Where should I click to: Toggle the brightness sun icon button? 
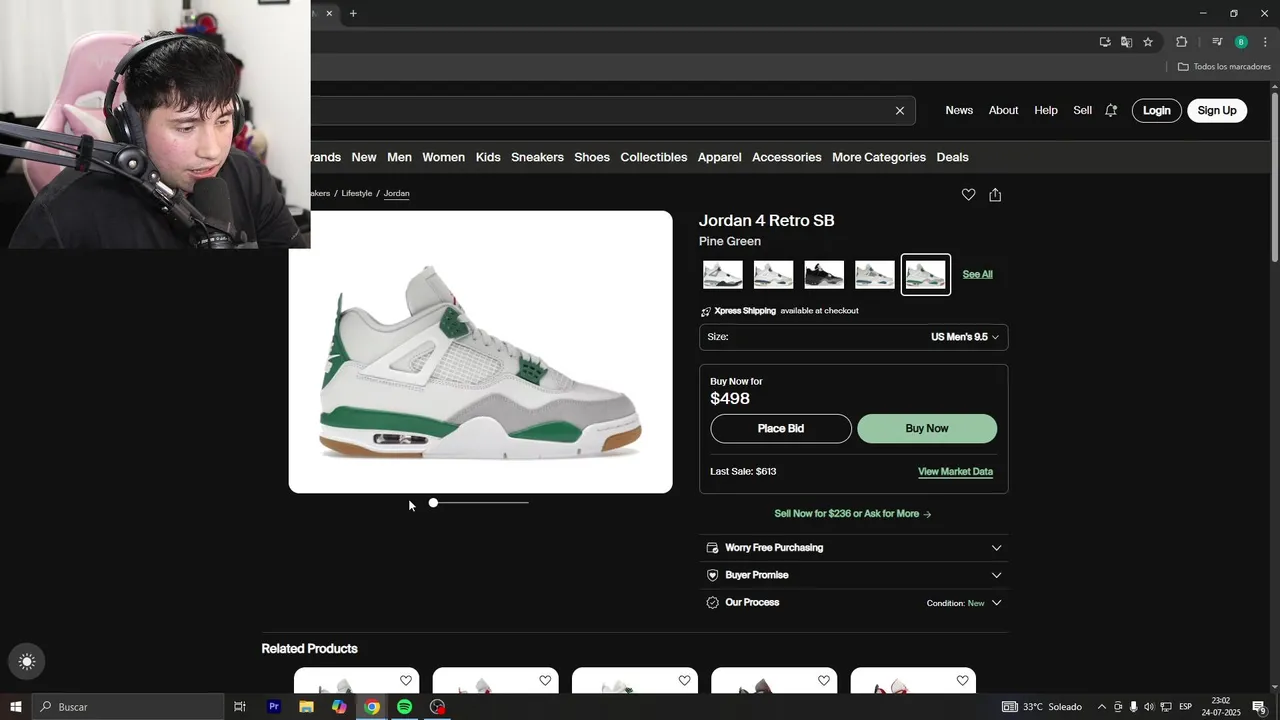pos(27,661)
